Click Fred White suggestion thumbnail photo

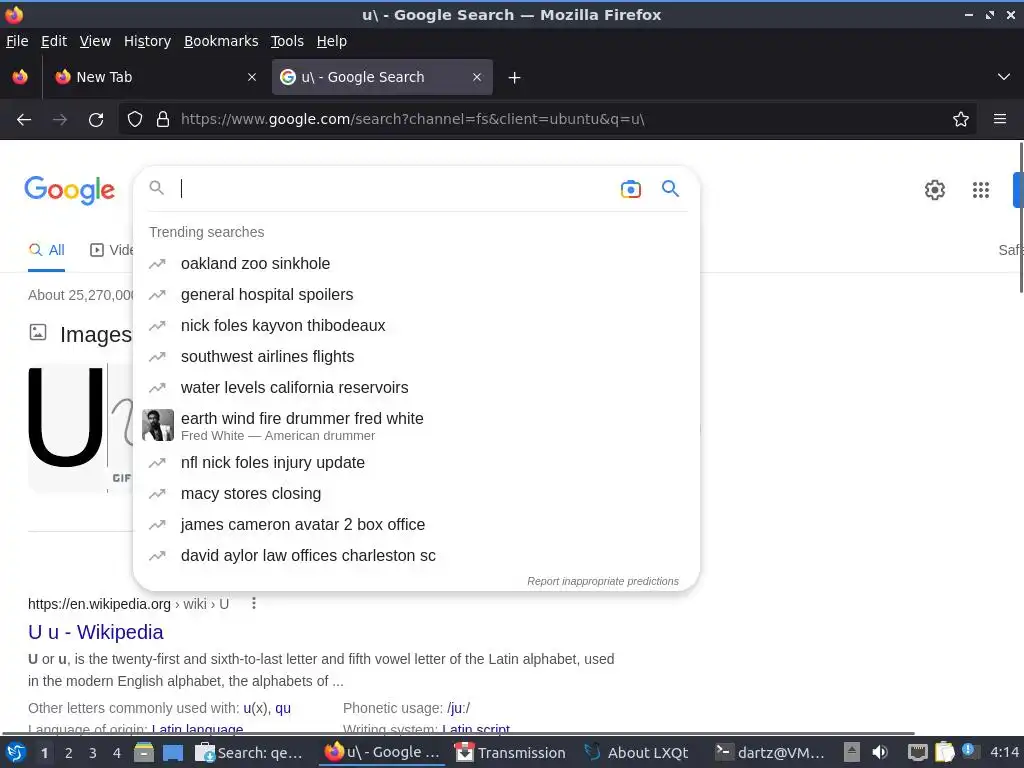[x=158, y=425]
